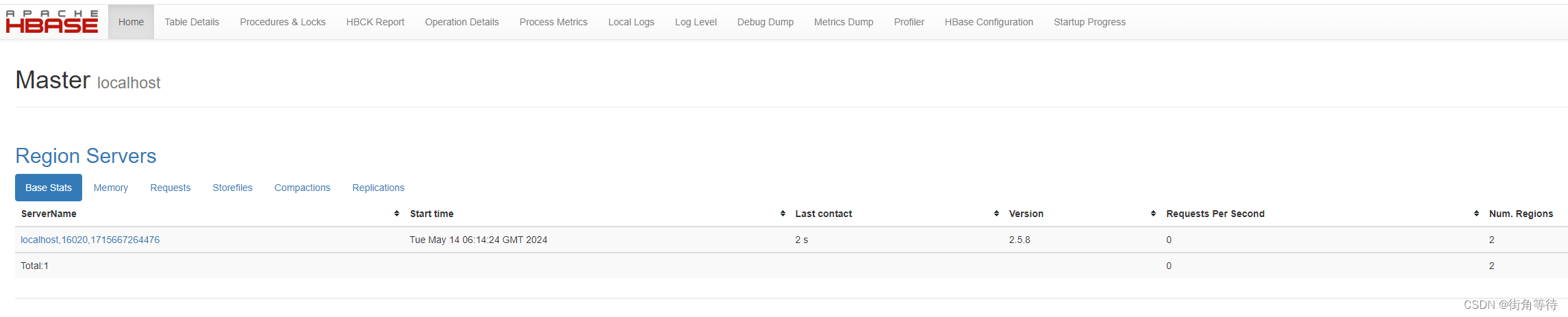
Task: Sort by Version column arrows
Action: 1153,214
